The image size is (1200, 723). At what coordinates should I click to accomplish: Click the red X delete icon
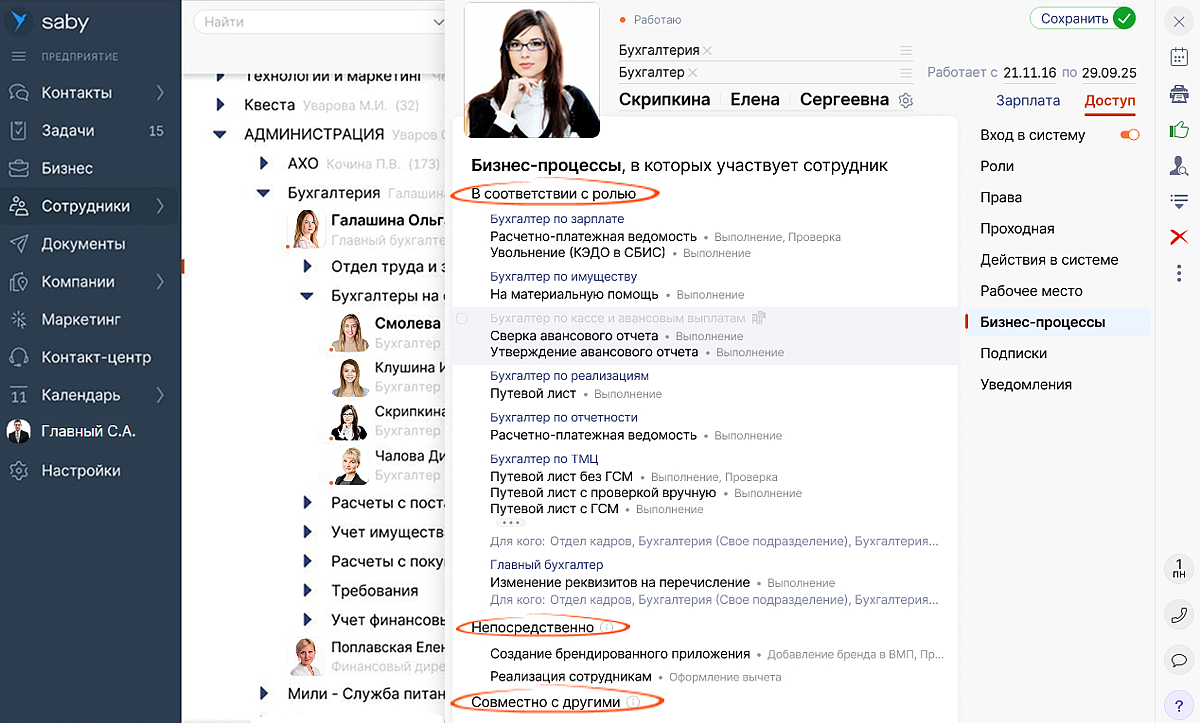click(1178, 237)
